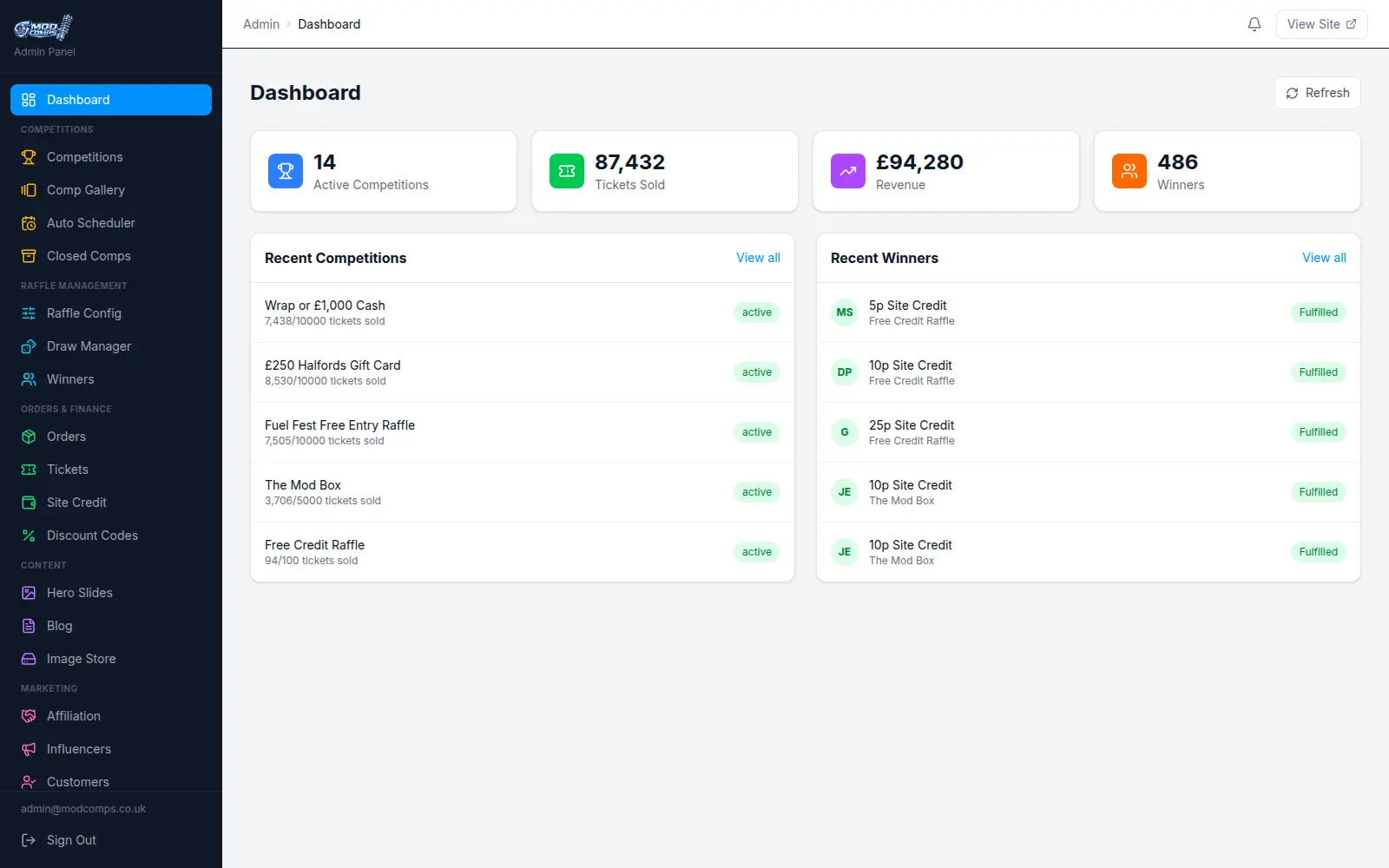This screenshot has width=1389, height=868.
Task: Select Draw Manager in sidebar
Action: click(111, 346)
